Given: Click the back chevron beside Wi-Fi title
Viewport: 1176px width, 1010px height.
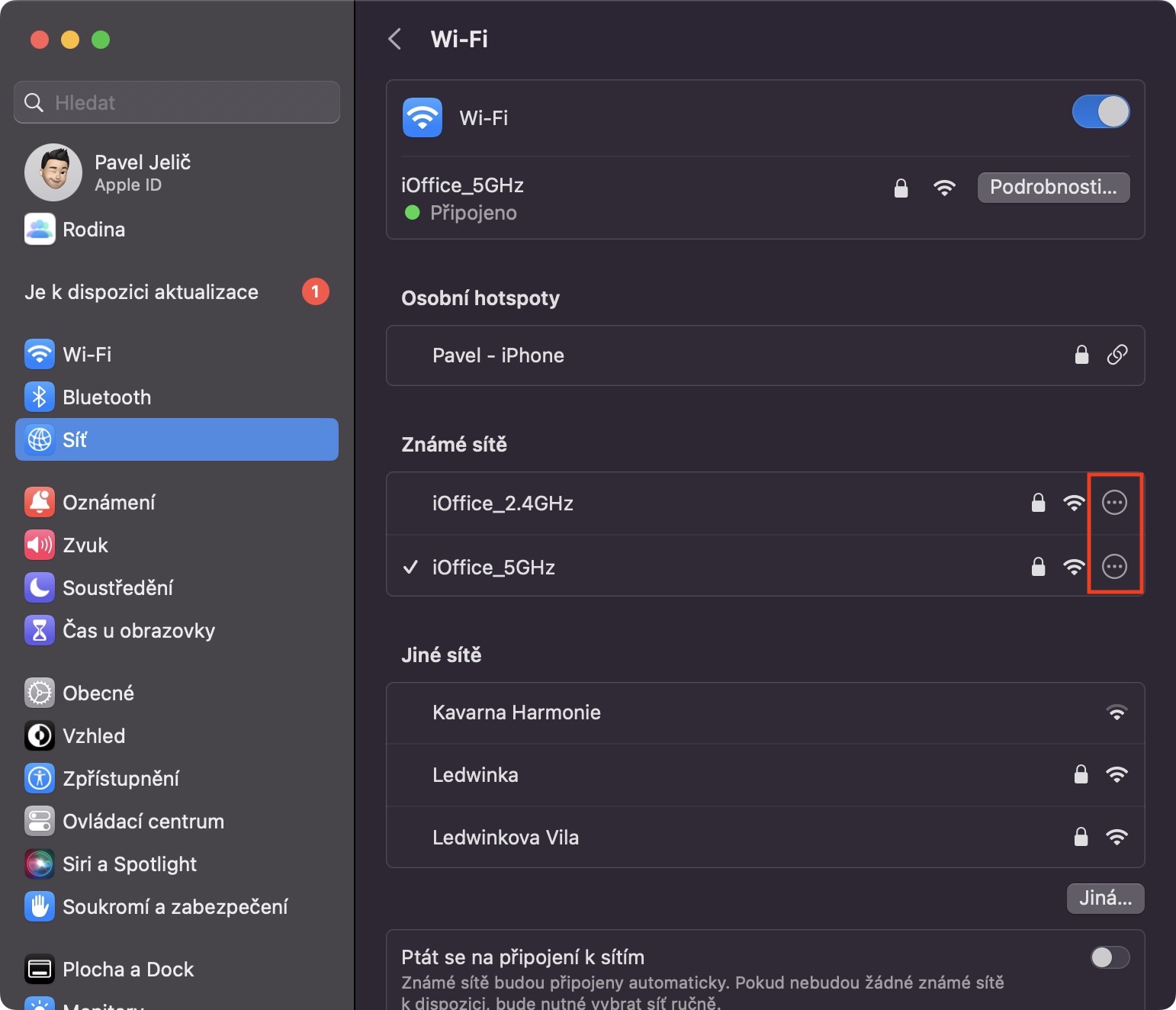Looking at the screenshot, I should point(394,39).
